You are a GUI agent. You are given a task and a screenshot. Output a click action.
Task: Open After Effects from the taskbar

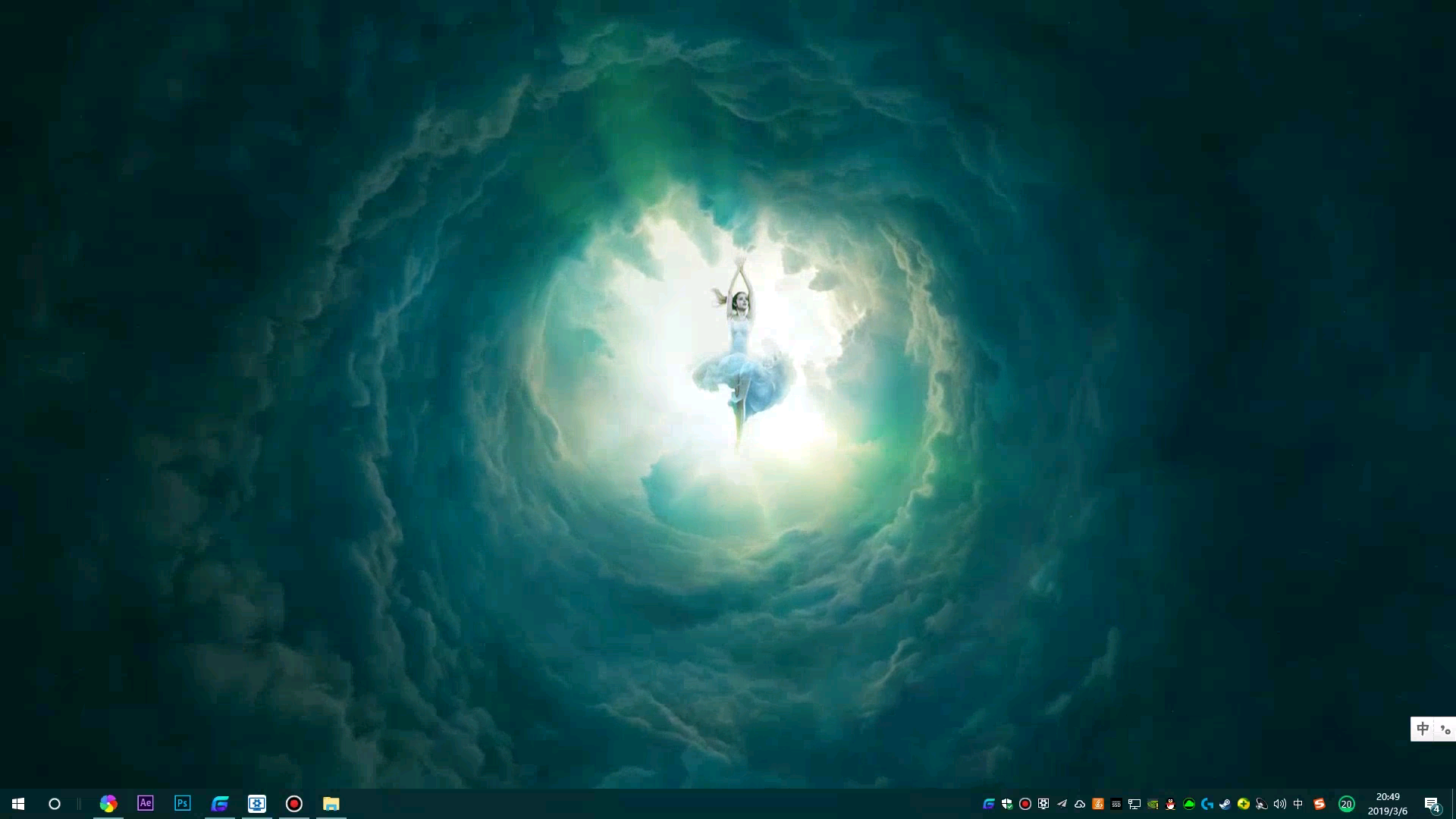(x=145, y=803)
